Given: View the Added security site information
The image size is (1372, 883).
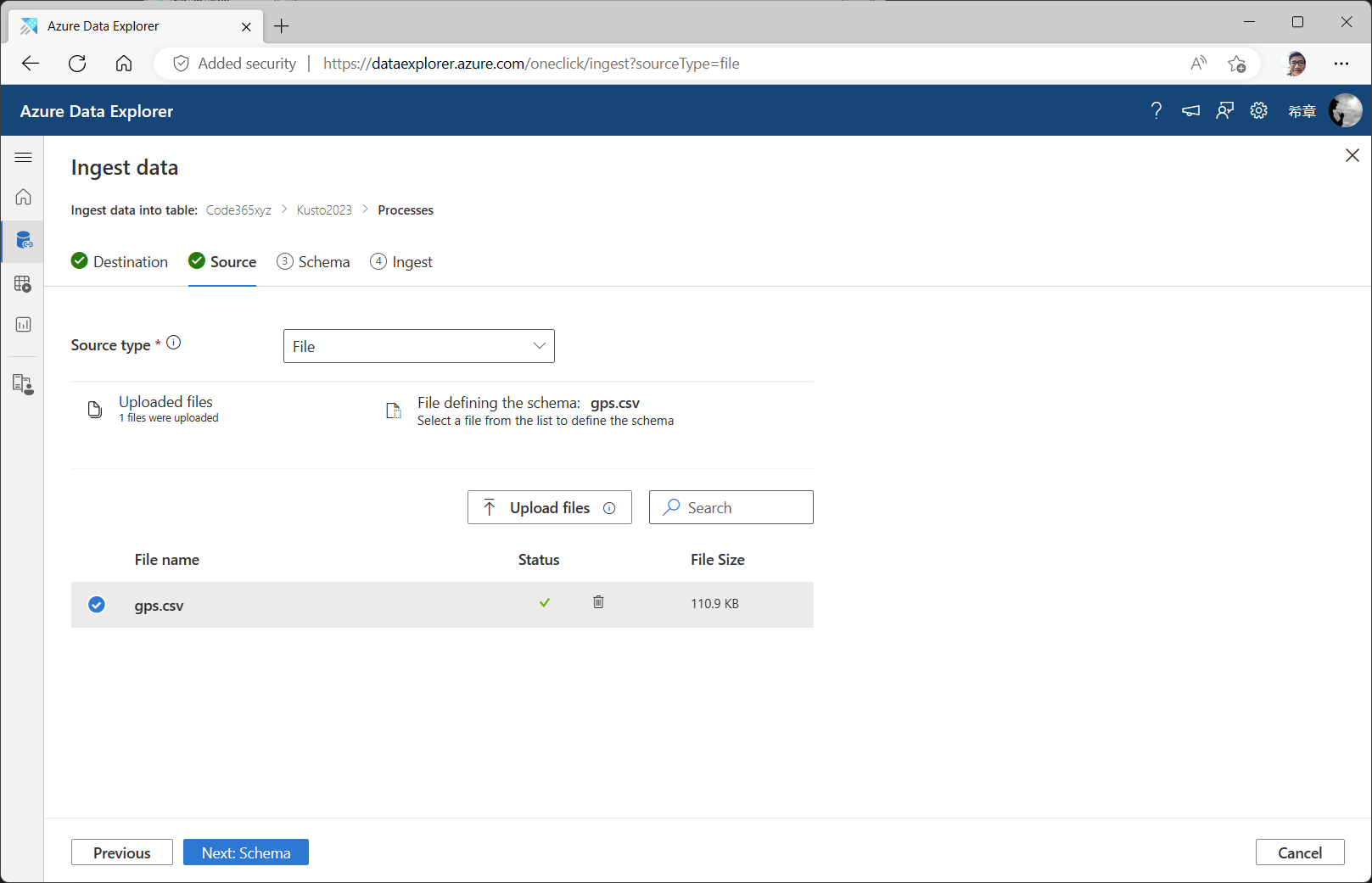Looking at the screenshot, I should coord(235,64).
